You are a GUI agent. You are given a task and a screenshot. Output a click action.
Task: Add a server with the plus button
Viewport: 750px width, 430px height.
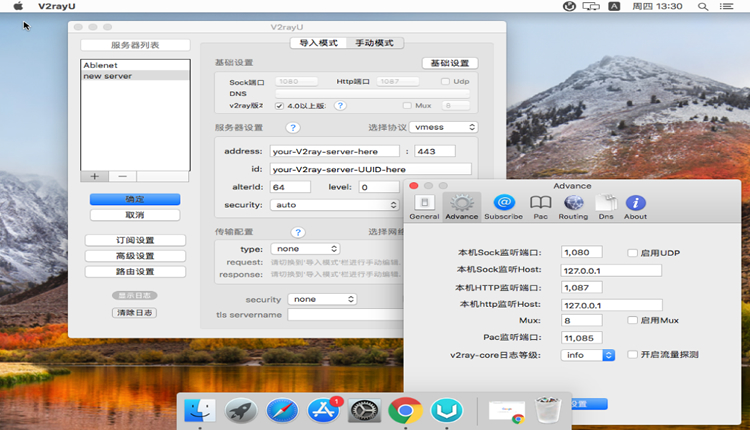tap(95, 176)
